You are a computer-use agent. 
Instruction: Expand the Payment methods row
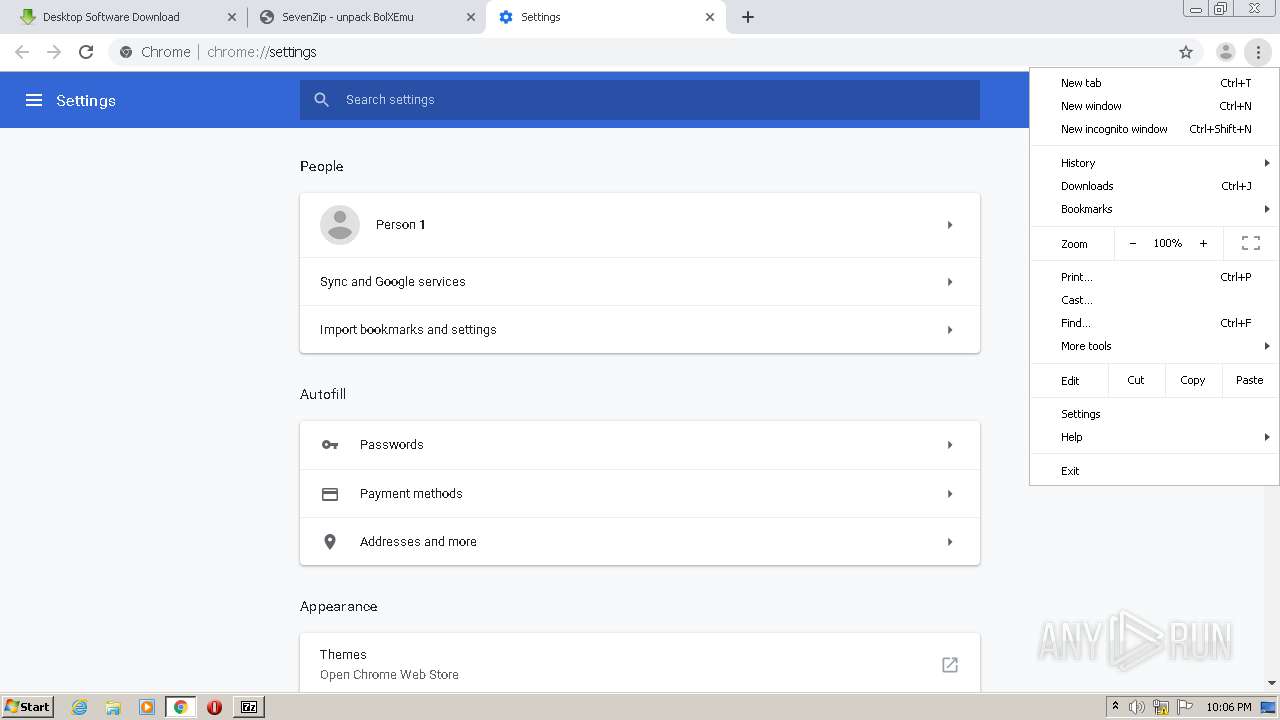[x=640, y=494]
